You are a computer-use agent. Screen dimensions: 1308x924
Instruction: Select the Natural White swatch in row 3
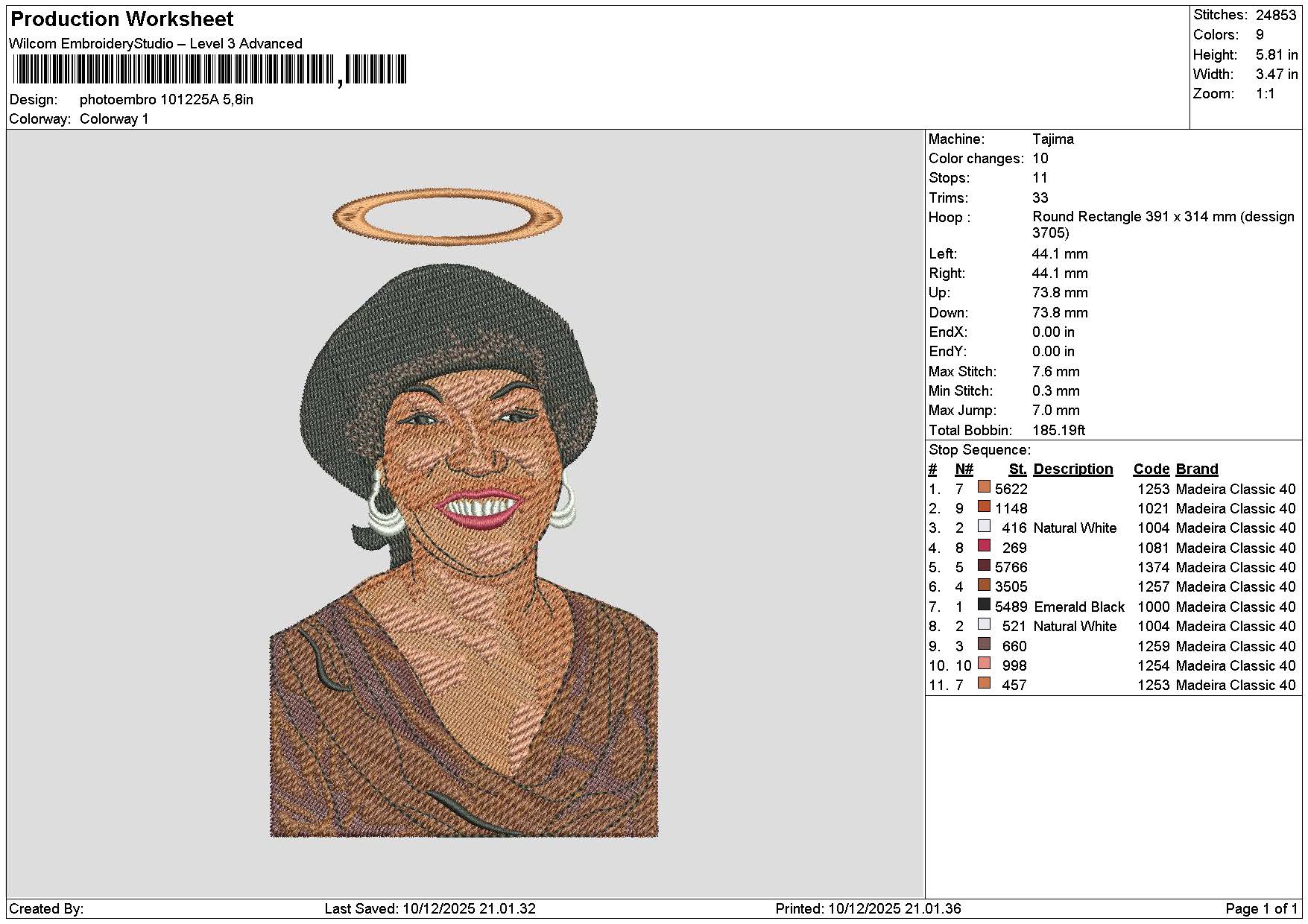tap(984, 526)
